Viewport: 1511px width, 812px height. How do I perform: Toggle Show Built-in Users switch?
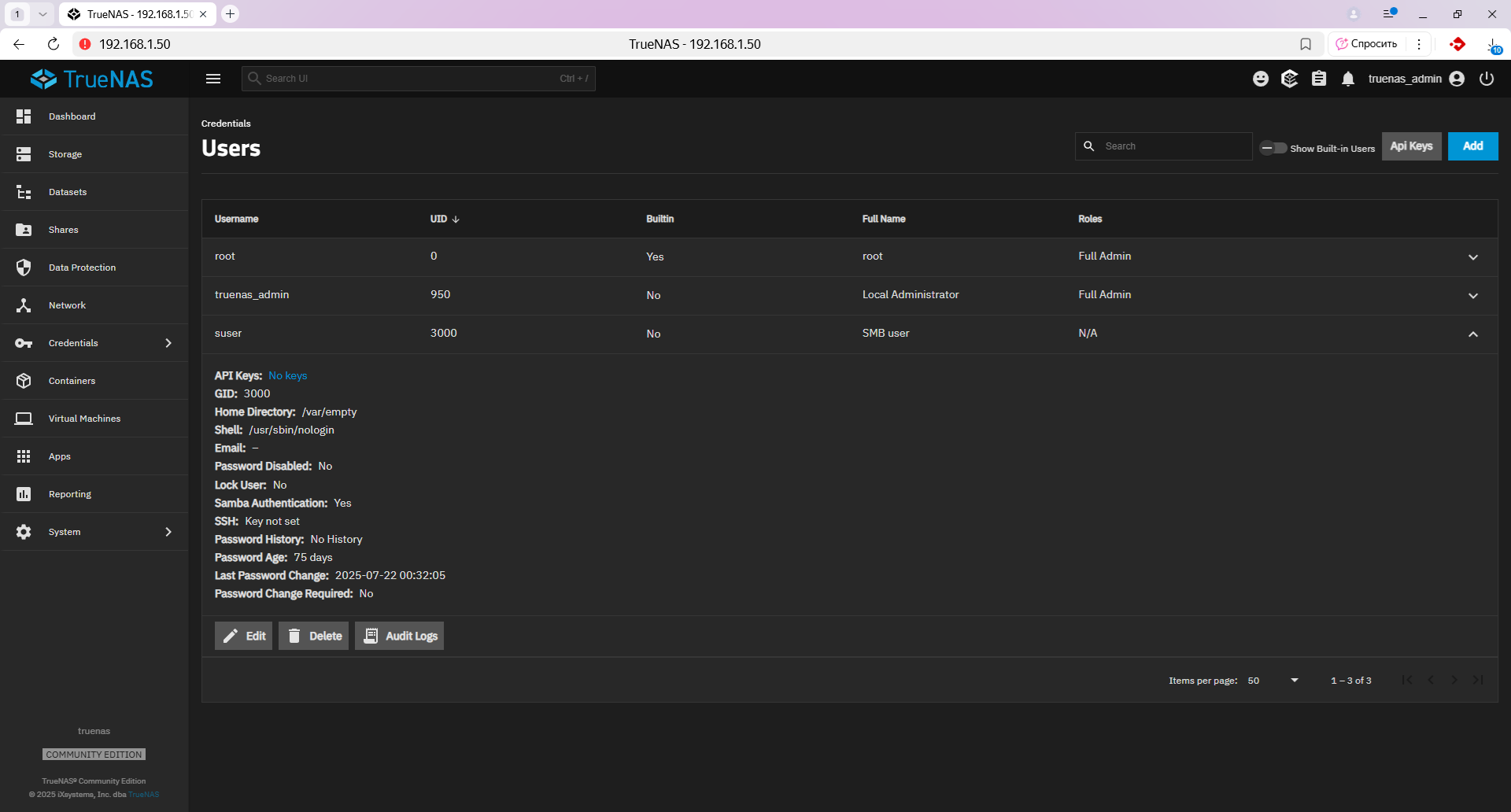1273,148
